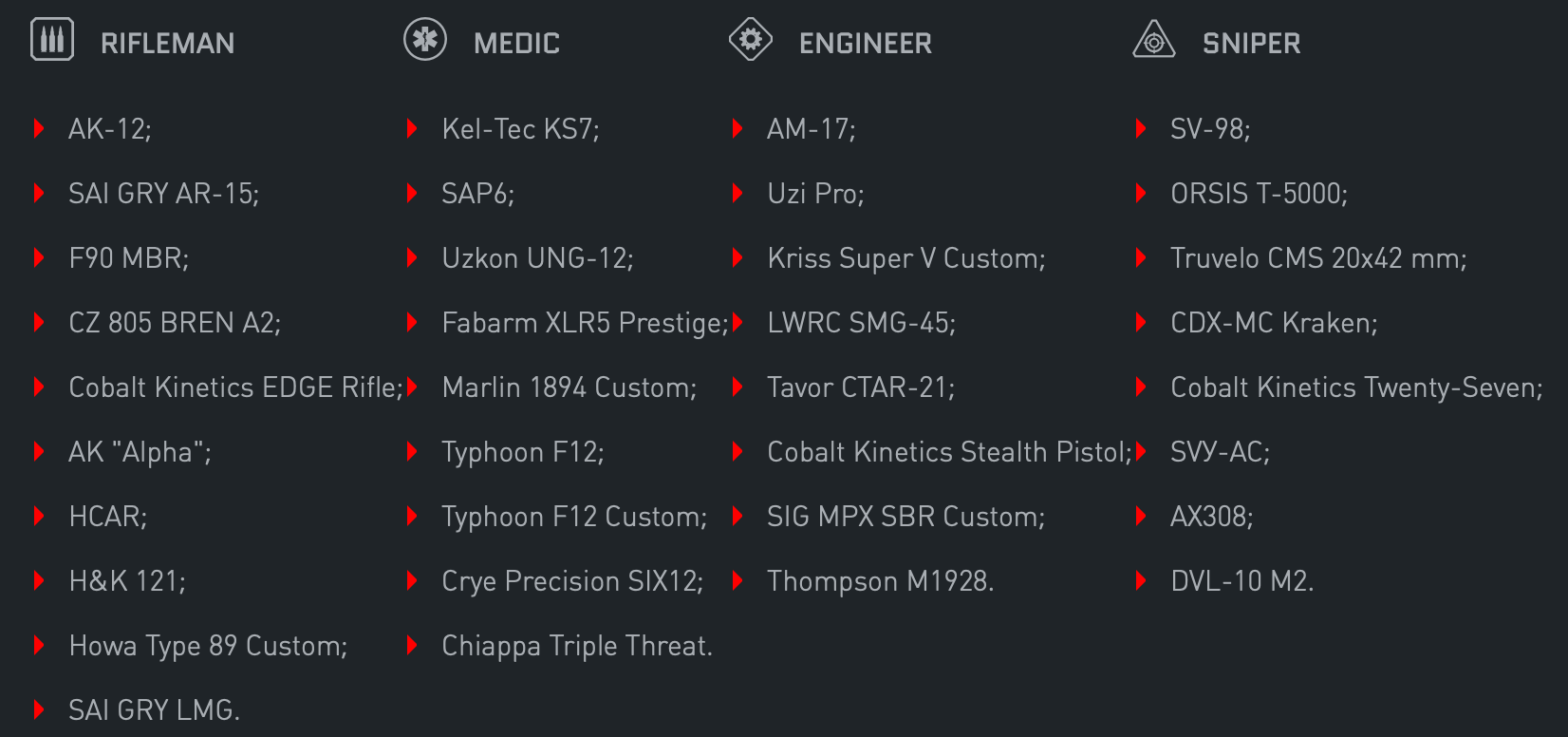1568x737 pixels.
Task: Select the Kriss Super V Custom entry
Action: click(x=906, y=258)
